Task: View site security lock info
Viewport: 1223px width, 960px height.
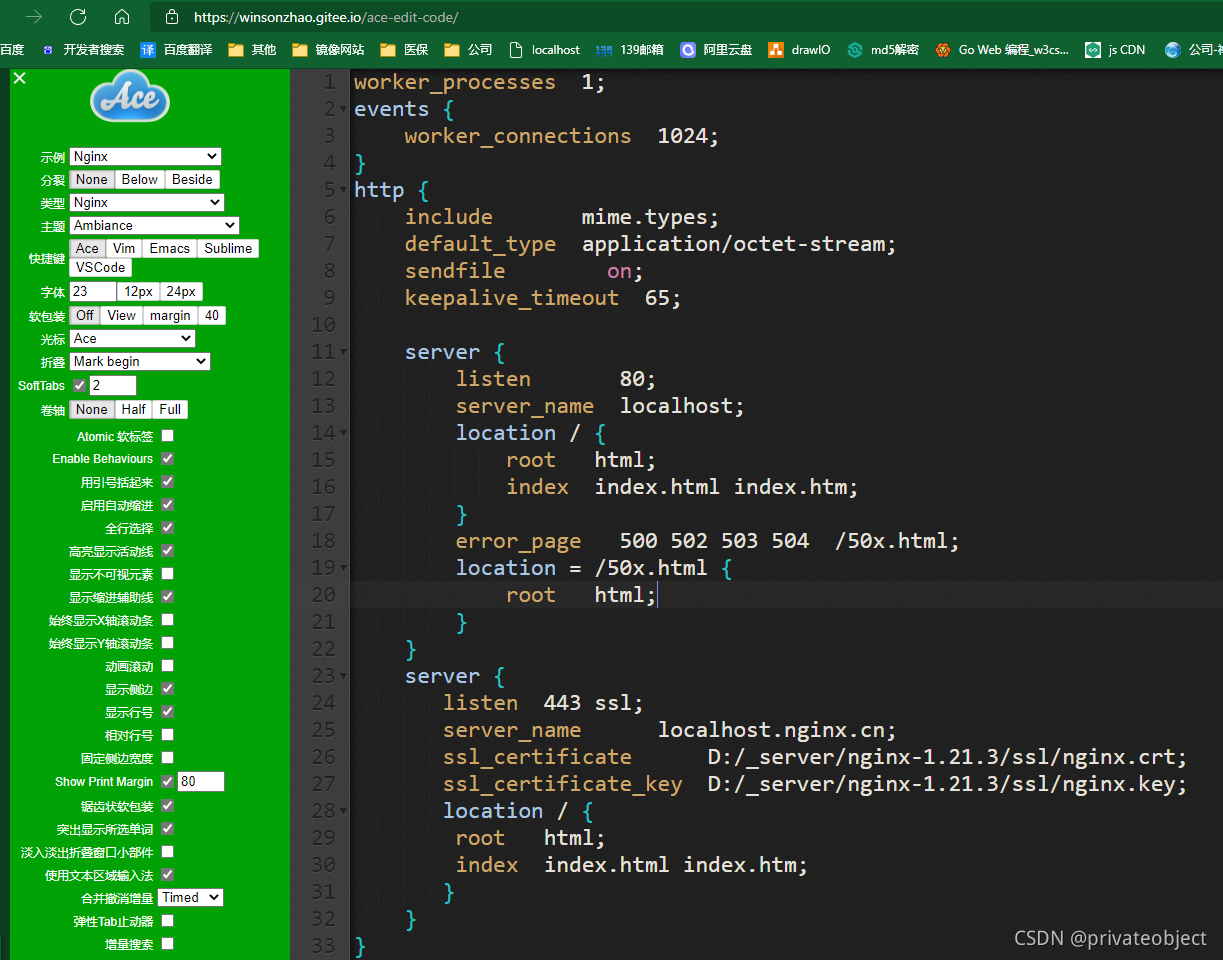Action: (x=172, y=17)
